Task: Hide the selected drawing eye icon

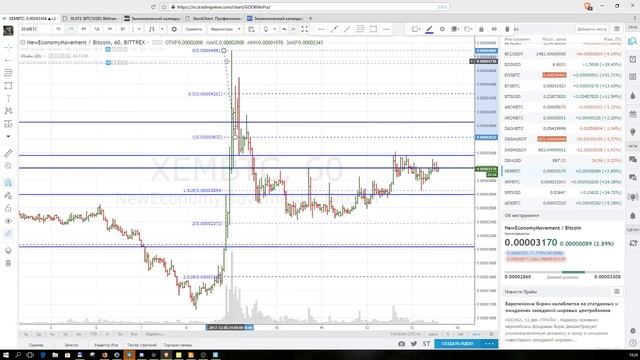Action: 494,29
